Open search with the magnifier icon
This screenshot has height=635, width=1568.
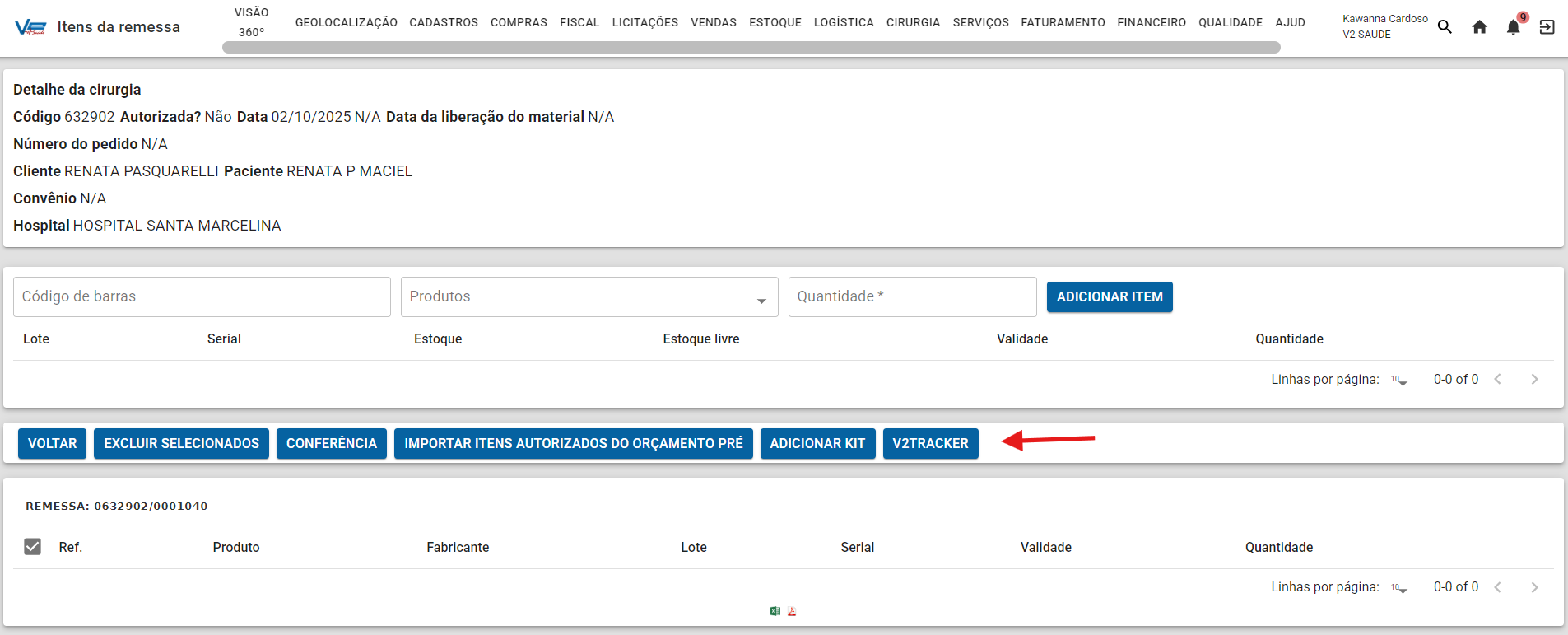click(x=1445, y=27)
